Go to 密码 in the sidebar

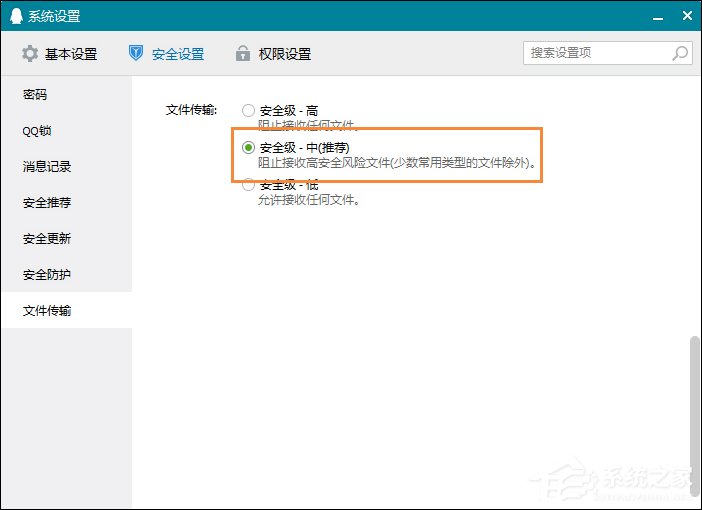click(x=35, y=95)
